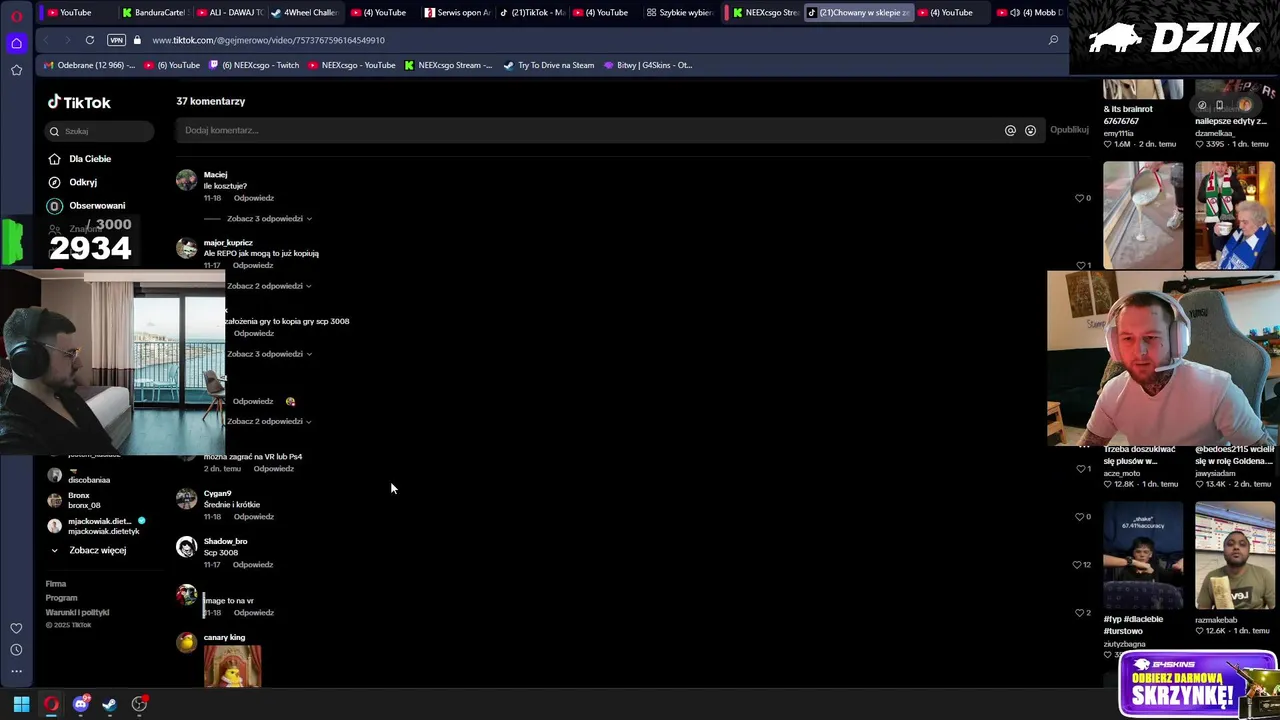Open major_kupricz's profile avatar

(x=187, y=248)
